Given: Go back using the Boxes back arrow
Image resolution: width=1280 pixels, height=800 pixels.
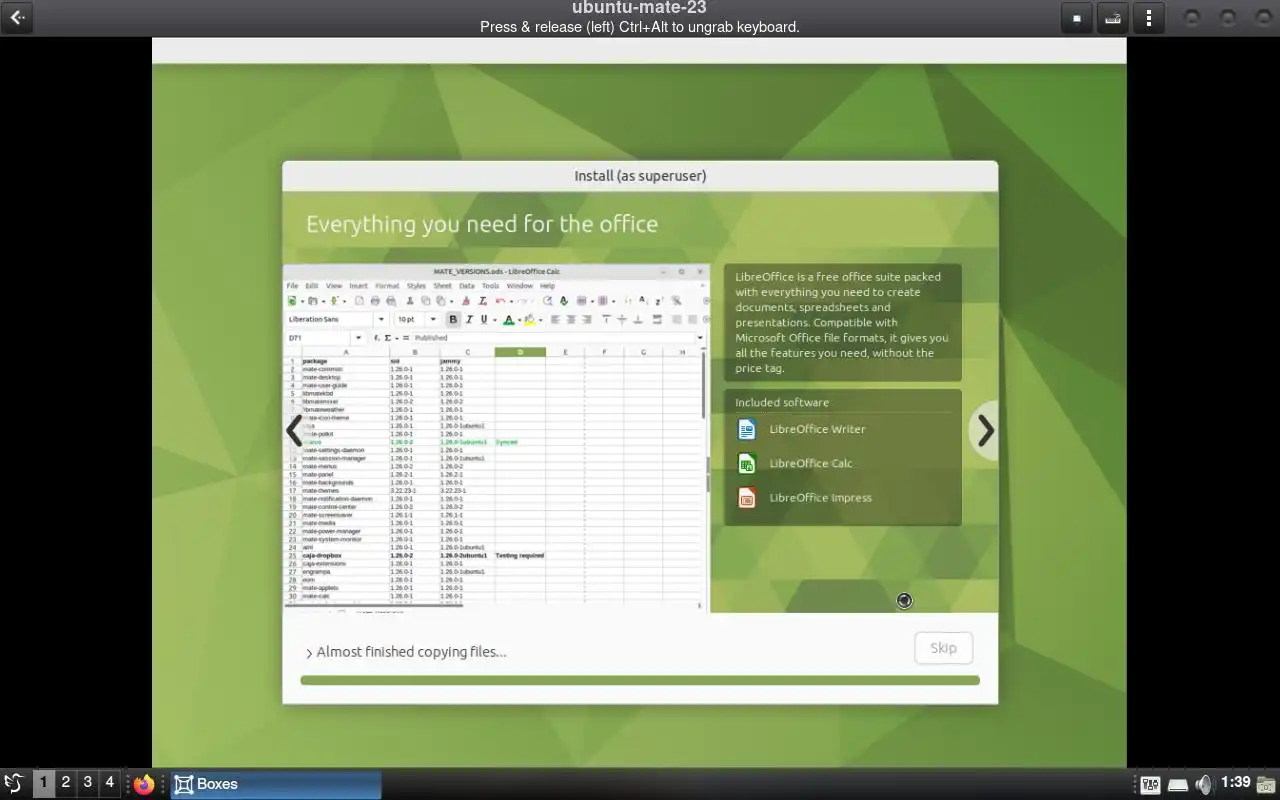Looking at the screenshot, I should (x=17, y=18).
